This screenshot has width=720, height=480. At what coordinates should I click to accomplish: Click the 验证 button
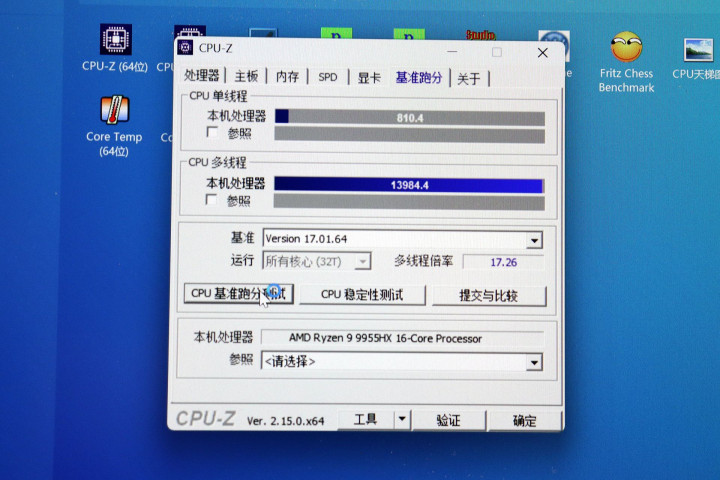point(448,420)
